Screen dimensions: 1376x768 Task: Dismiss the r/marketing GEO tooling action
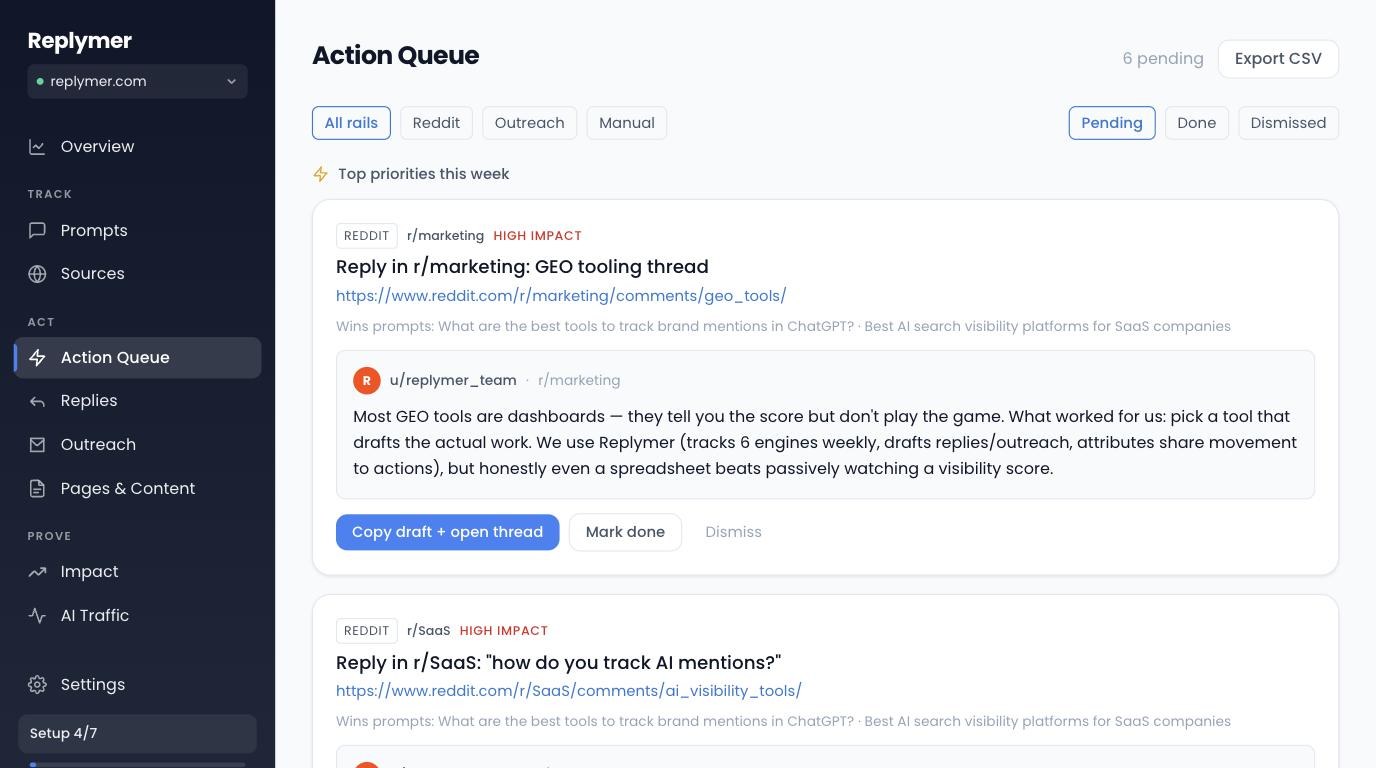[x=733, y=532]
